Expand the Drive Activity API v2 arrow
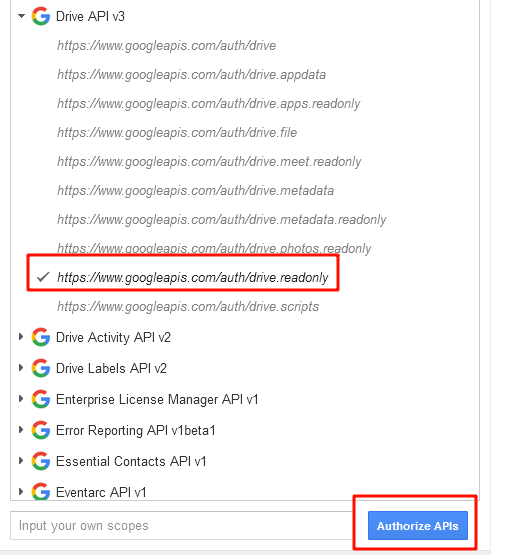This screenshot has width=510, height=555. [x=21, y=337]
